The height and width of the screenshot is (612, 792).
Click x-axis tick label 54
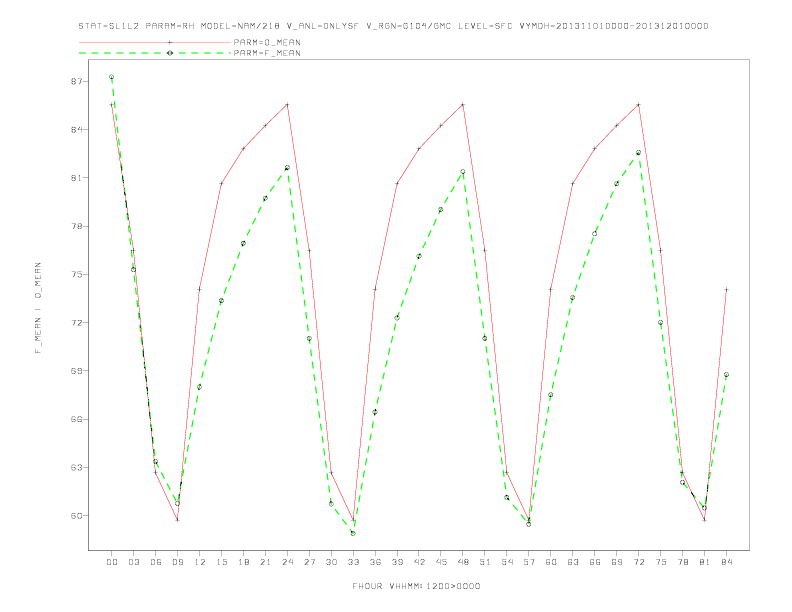click(507, 562)
